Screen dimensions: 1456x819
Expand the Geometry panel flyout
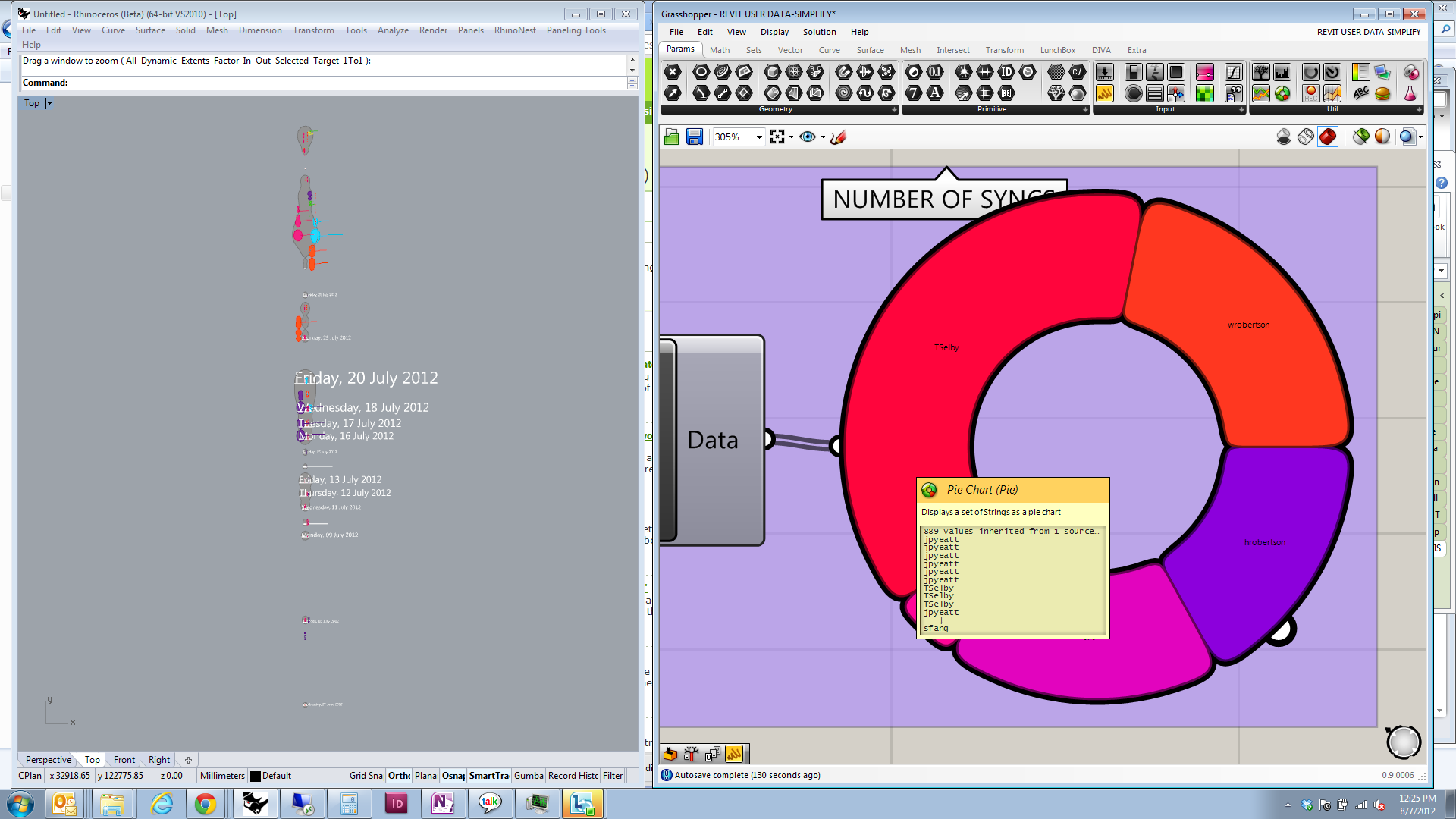(x=894, y=110)
